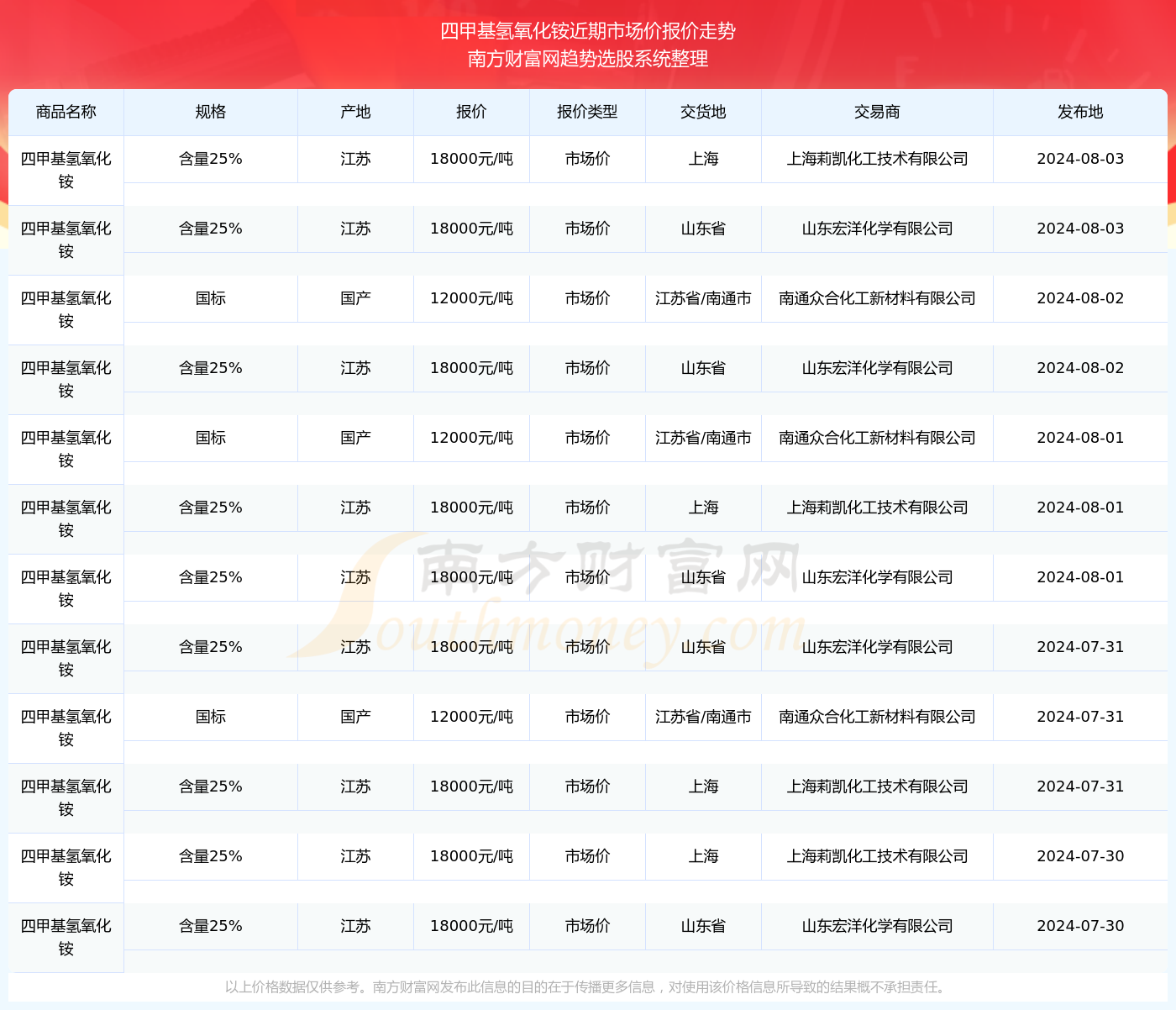Click 上海 delivery place in the 2024-07-30 row
The height and width of the screenshot is (1010, 1176).
pyautogui.click(x=703, y=856)
